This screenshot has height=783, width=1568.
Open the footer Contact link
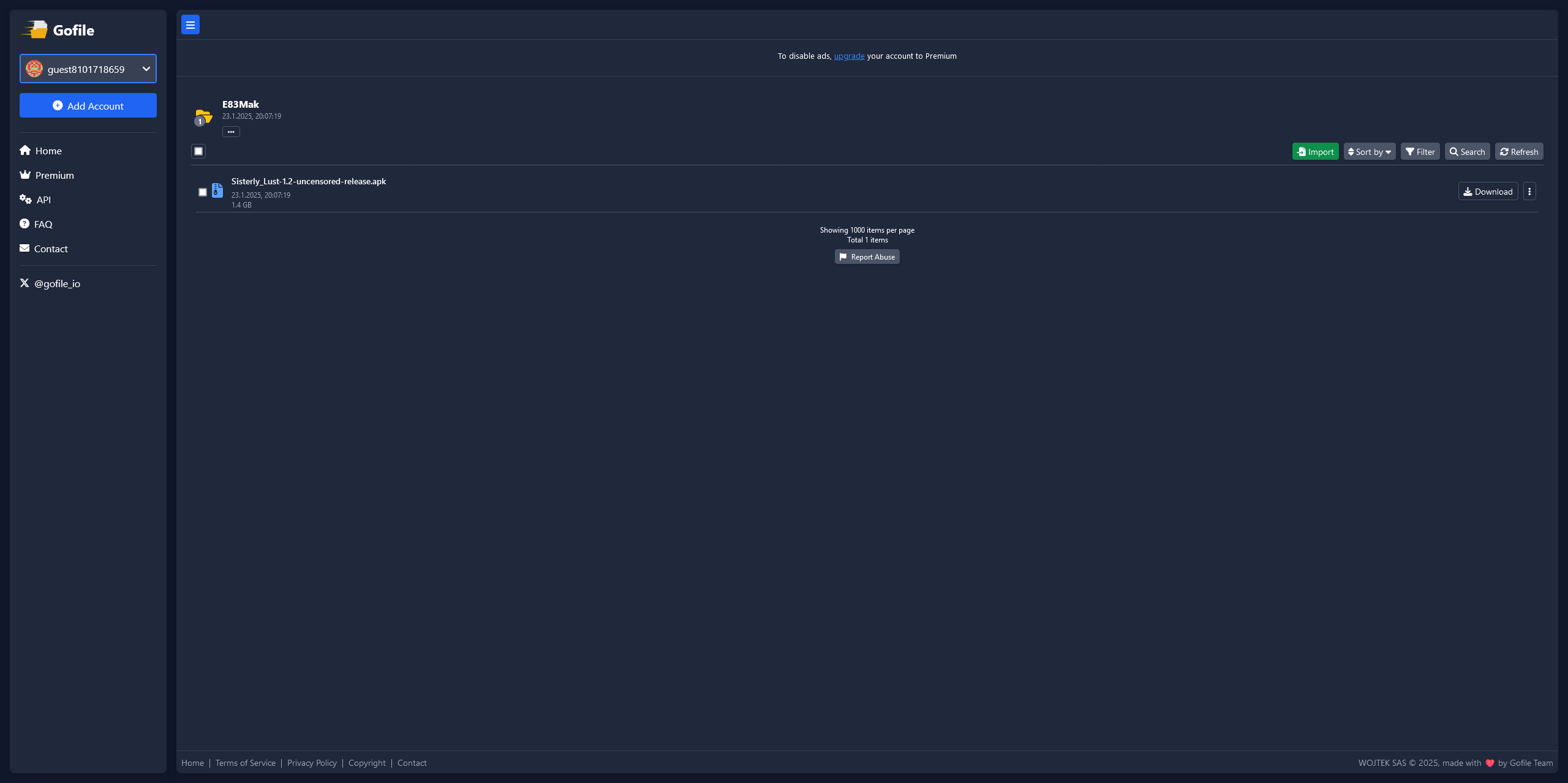point(412,763)
